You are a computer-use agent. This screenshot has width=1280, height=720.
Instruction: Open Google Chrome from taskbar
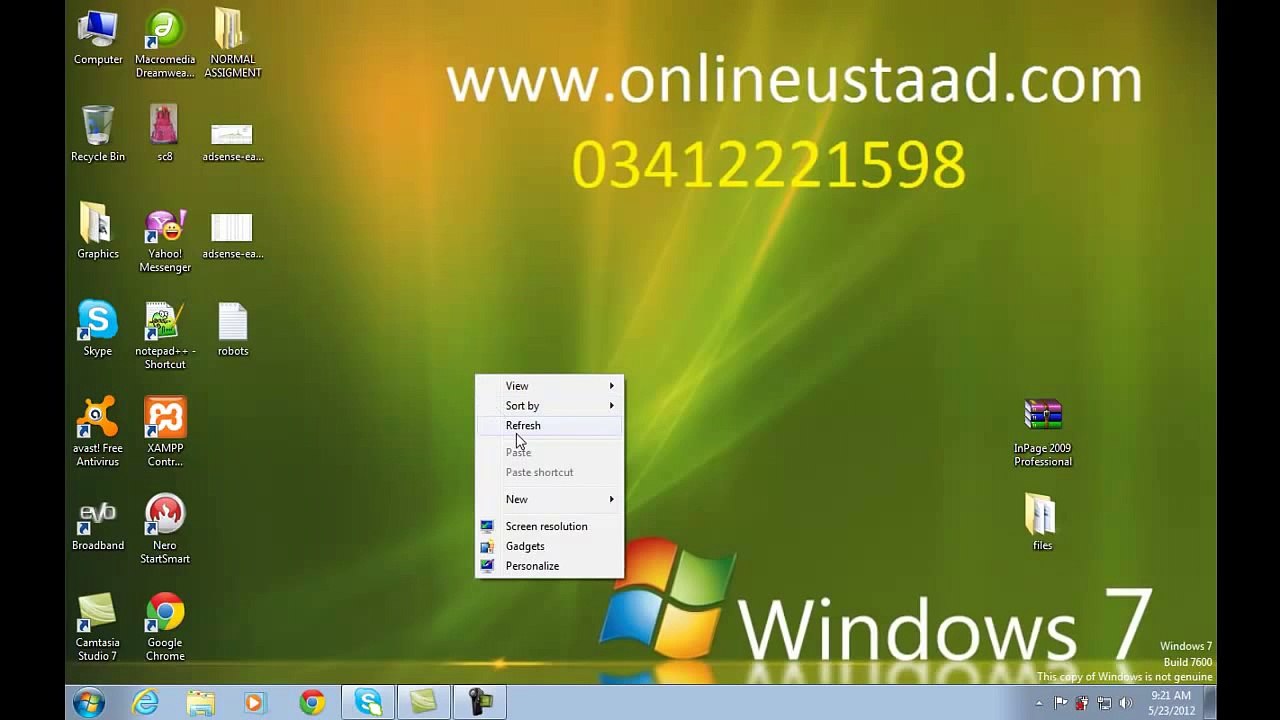click(x=312, y=703)
